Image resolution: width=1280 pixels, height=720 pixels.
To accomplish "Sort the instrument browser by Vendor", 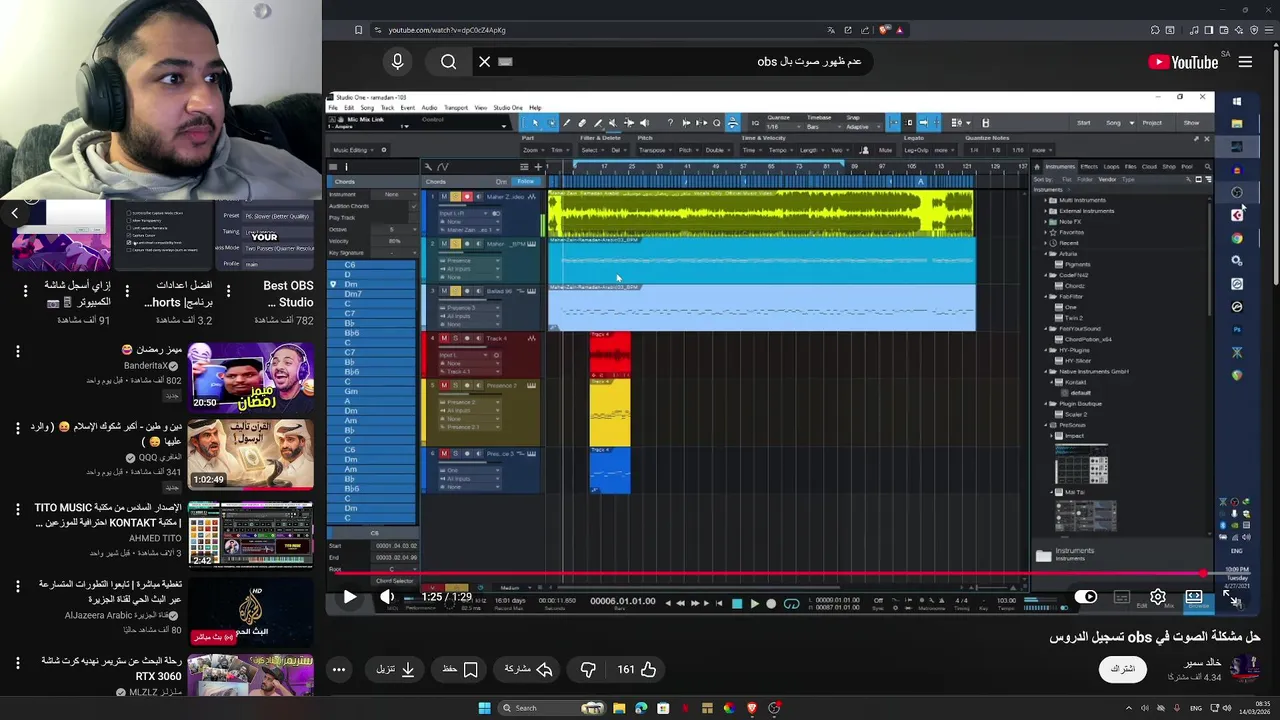I will point(1107,180).
